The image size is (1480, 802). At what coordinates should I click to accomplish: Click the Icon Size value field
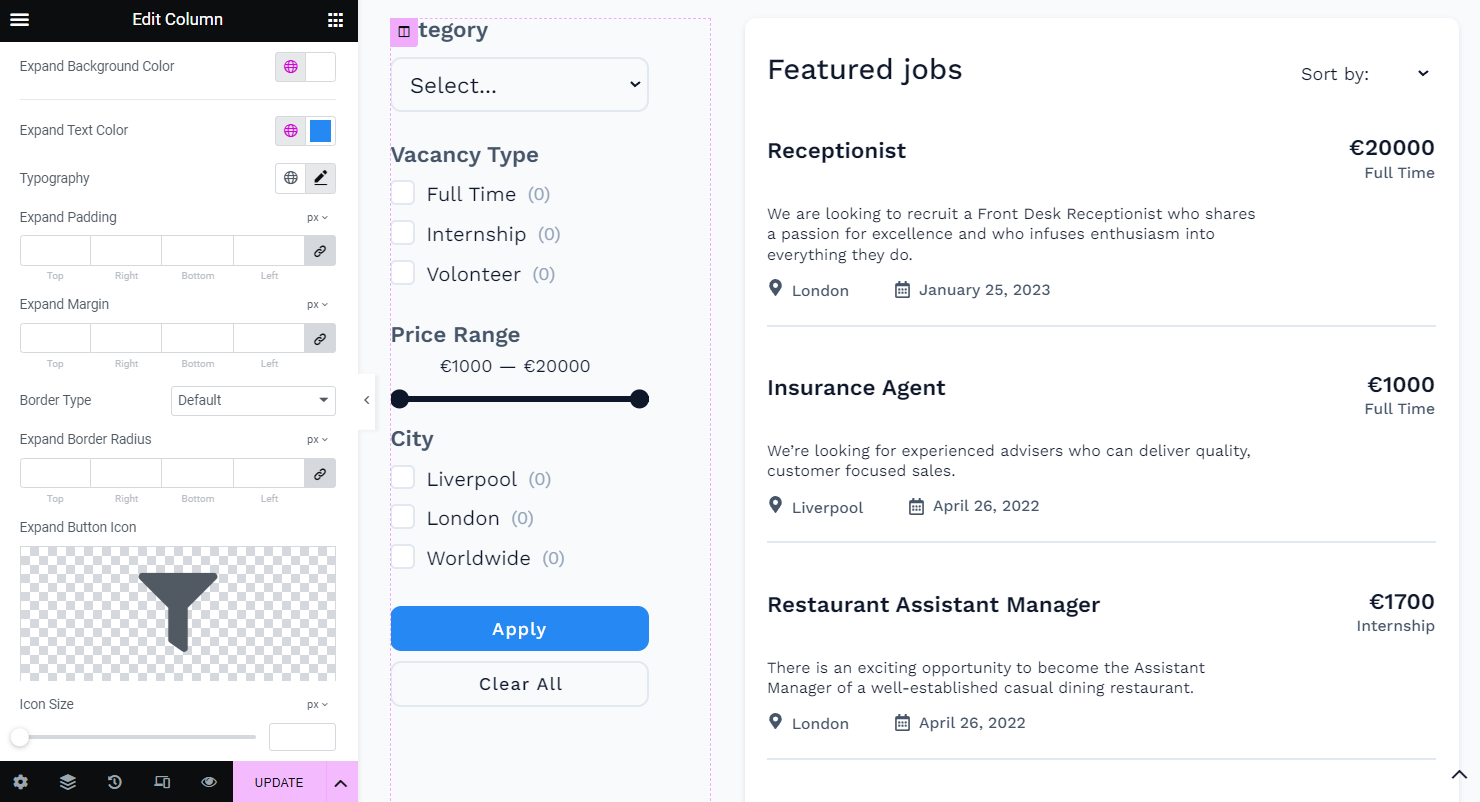click(x=302, y=737)
